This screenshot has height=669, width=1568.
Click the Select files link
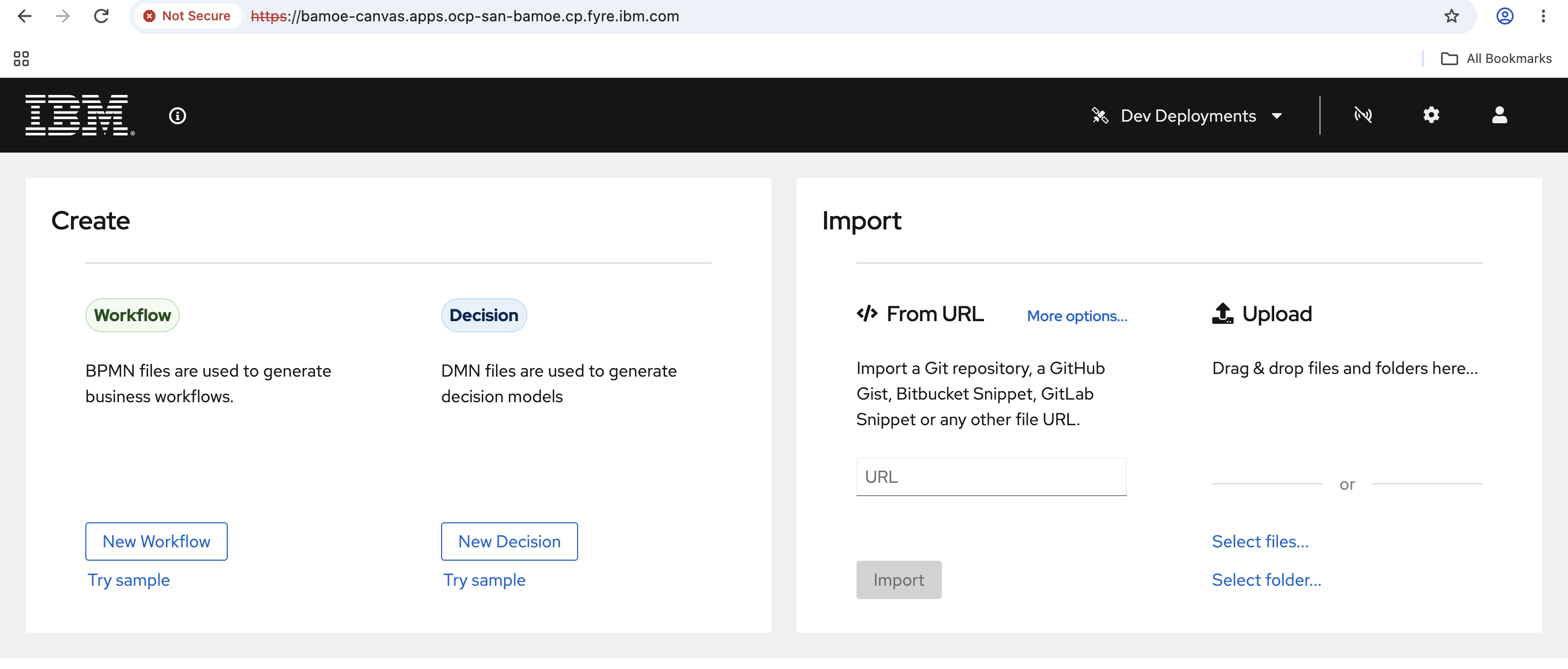(1260, 541)
